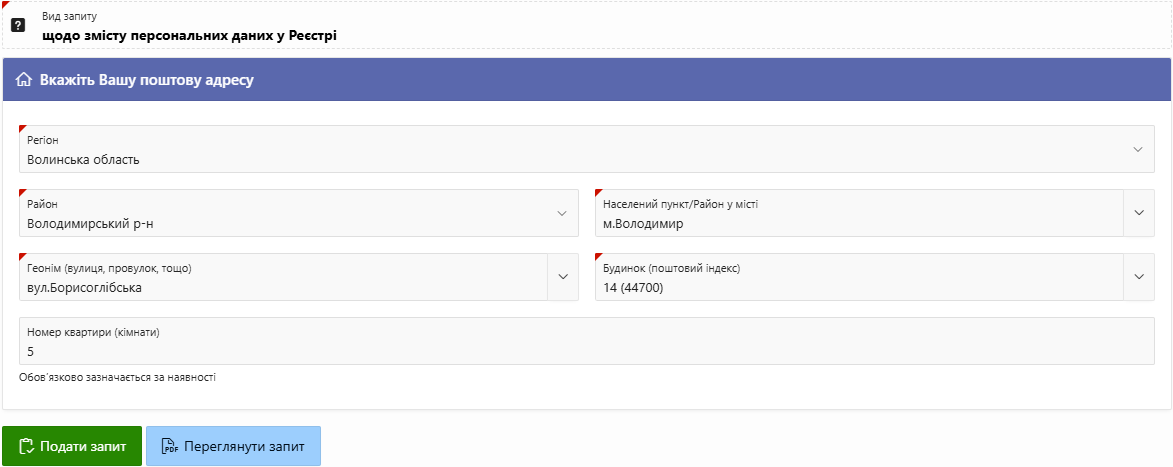Open the Геонім street list arrow
Image resolution: width=1173 pixels, height=467 pixels.
pos(562,277)
